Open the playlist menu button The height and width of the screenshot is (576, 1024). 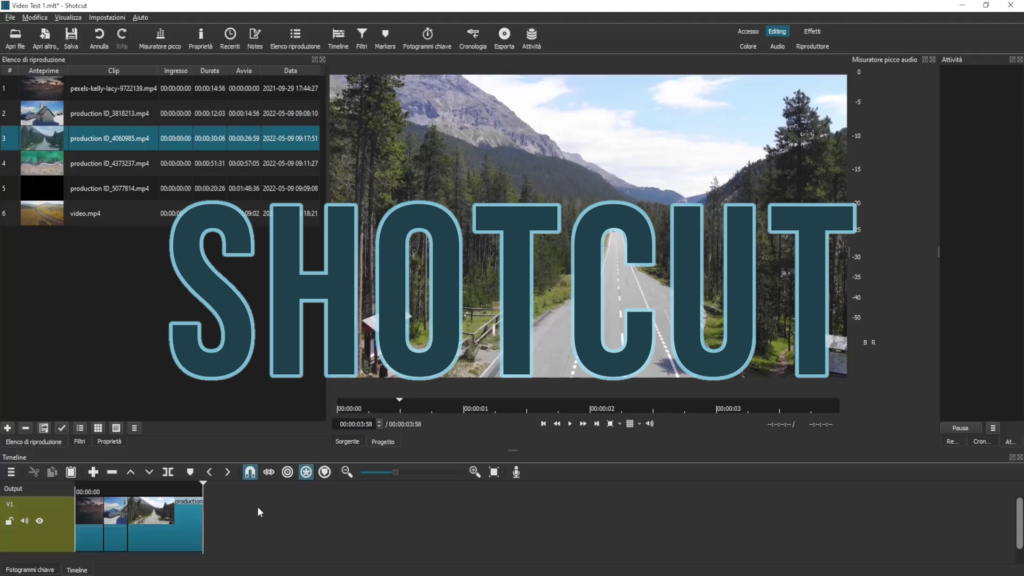click(135, 428)
